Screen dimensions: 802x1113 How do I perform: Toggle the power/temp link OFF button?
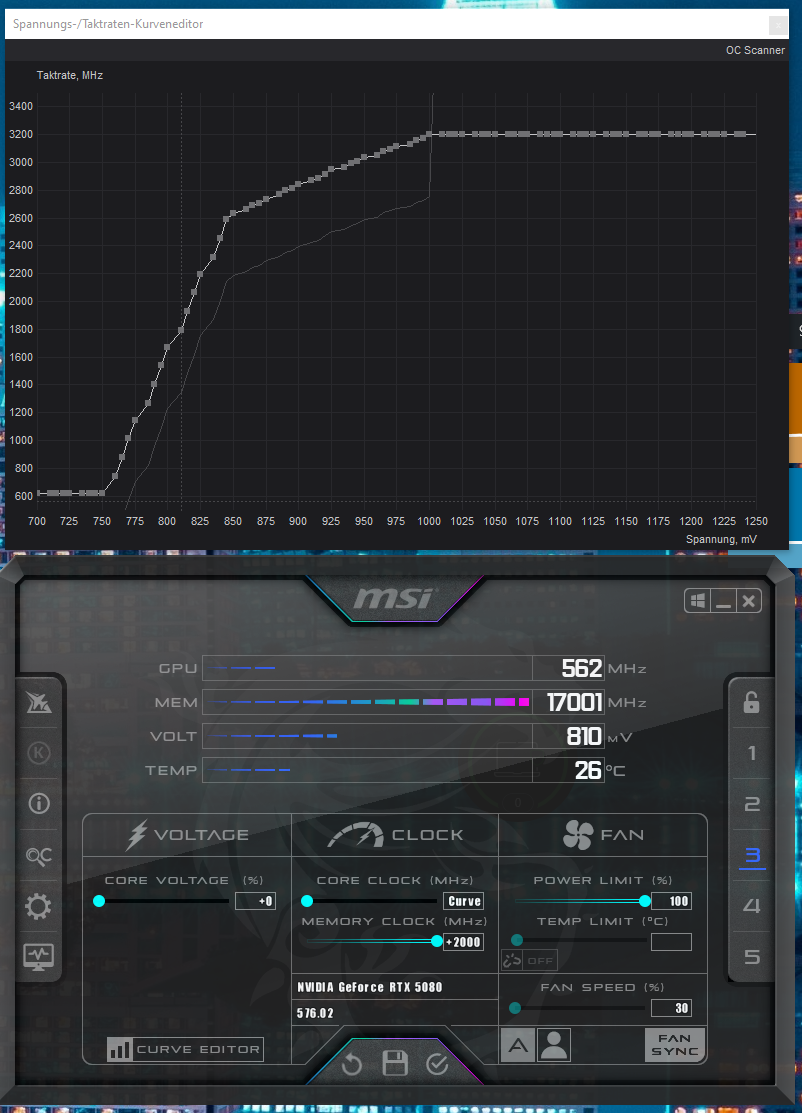529,960
